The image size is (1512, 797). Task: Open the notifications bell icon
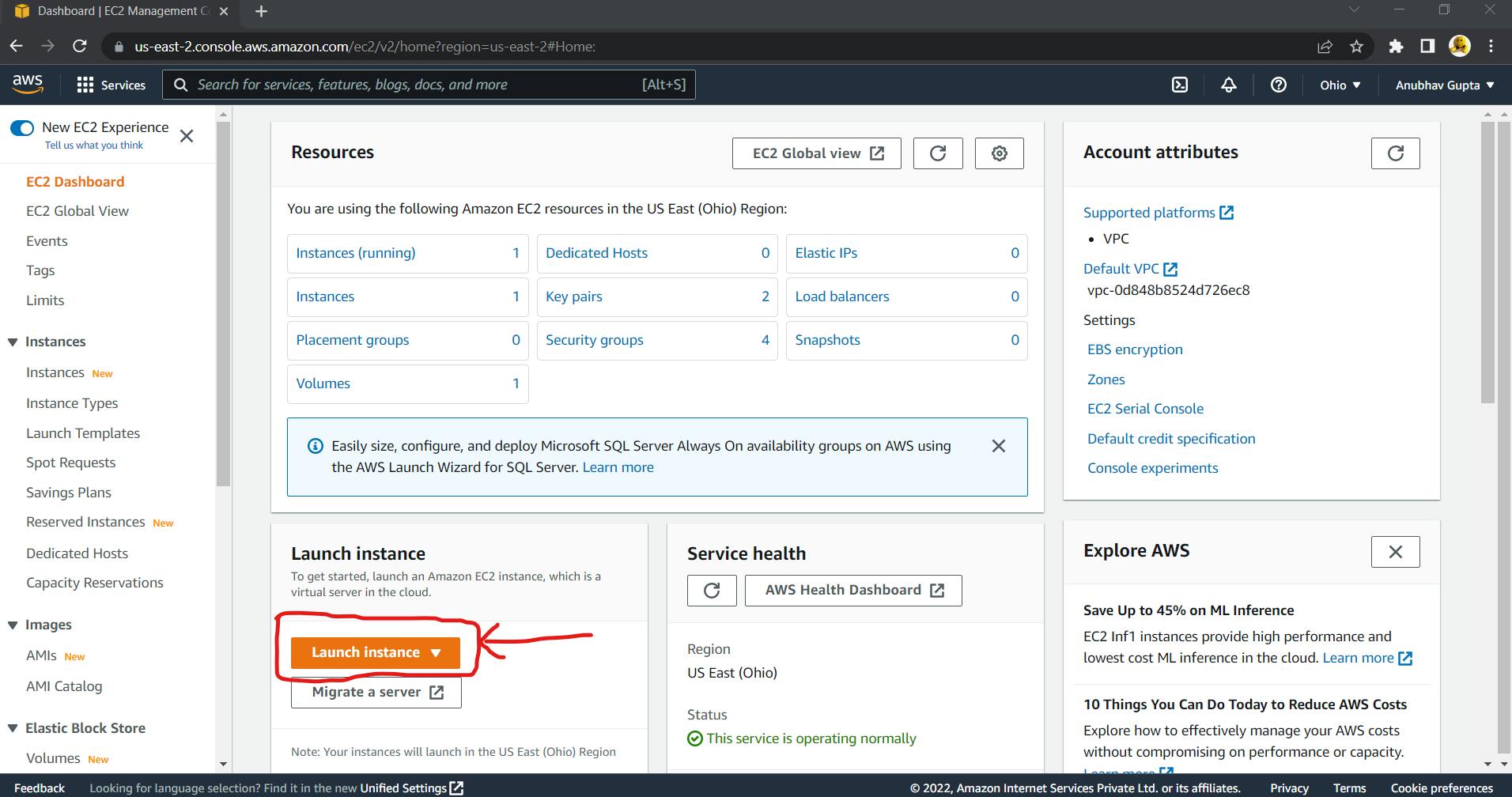point(1229,85)
